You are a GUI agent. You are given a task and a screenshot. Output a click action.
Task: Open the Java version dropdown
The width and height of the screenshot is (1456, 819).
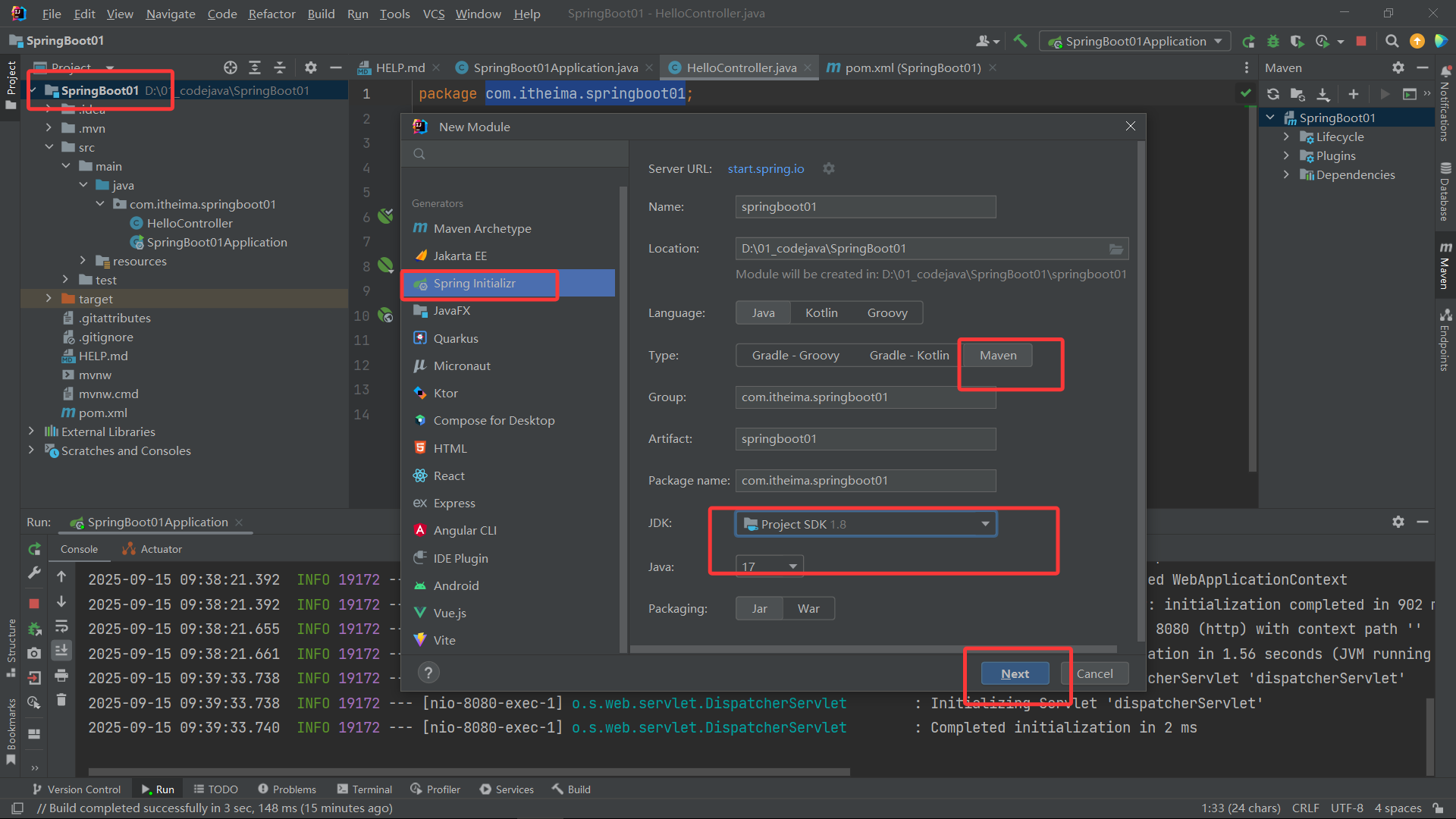(x=769, y=566)
